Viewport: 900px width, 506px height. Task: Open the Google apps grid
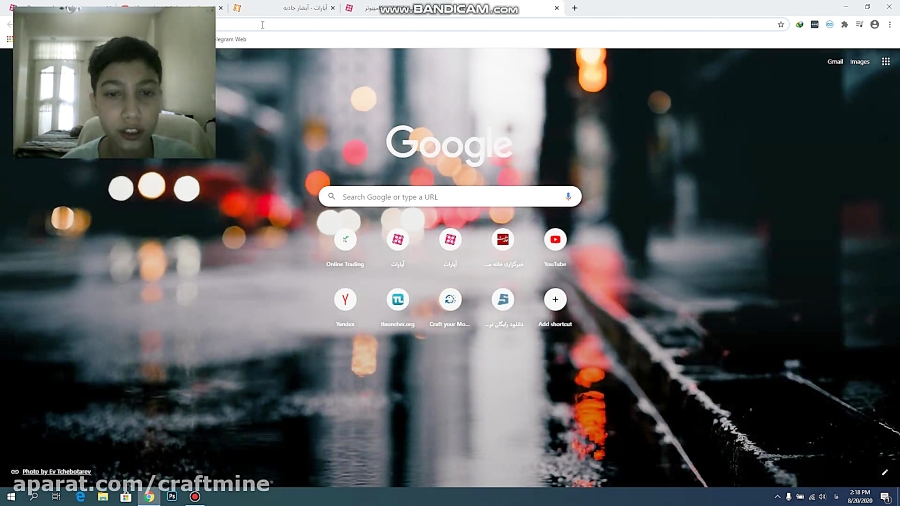tap(885, 62)
